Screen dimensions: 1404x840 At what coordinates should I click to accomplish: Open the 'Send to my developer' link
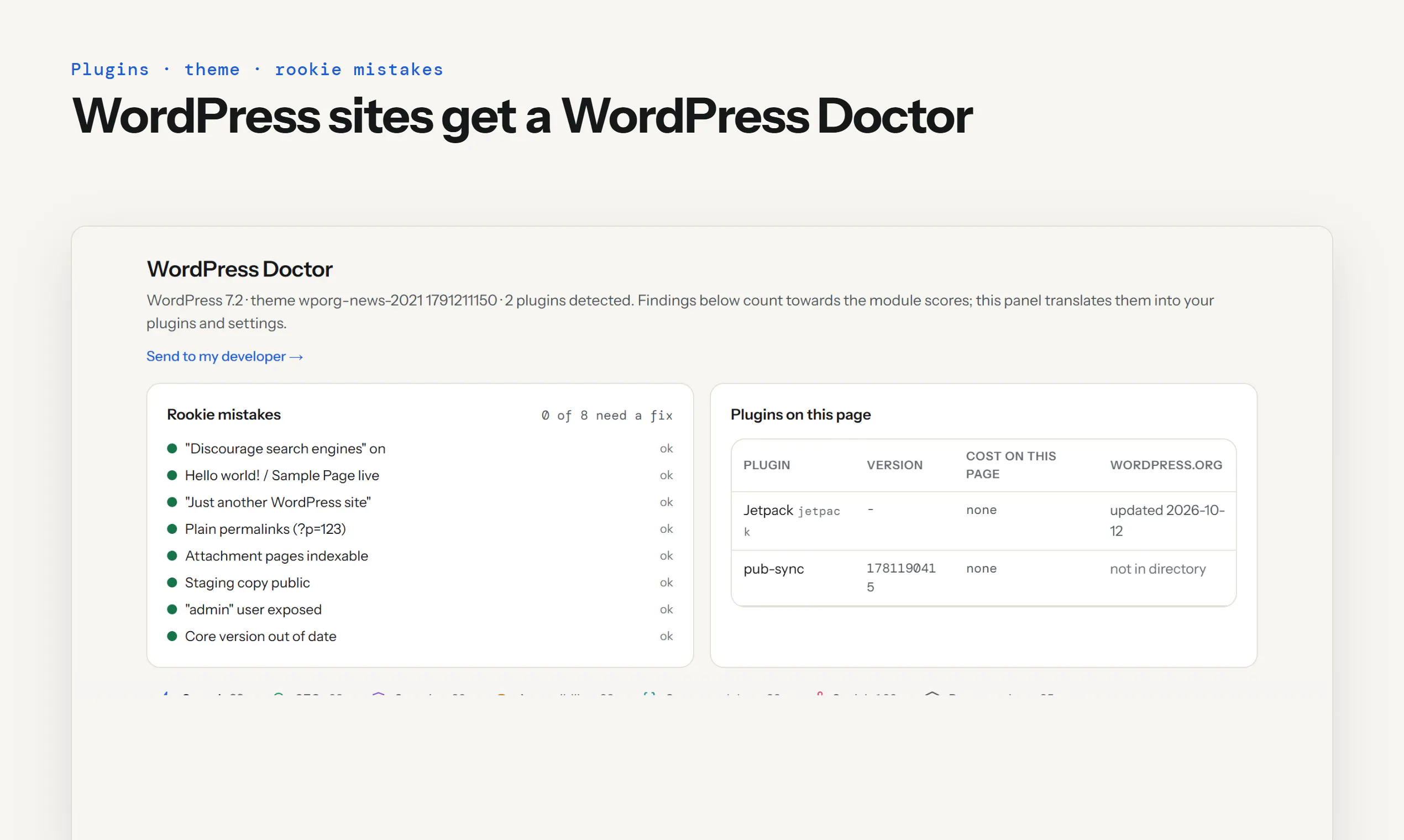(x=225, y=356)
